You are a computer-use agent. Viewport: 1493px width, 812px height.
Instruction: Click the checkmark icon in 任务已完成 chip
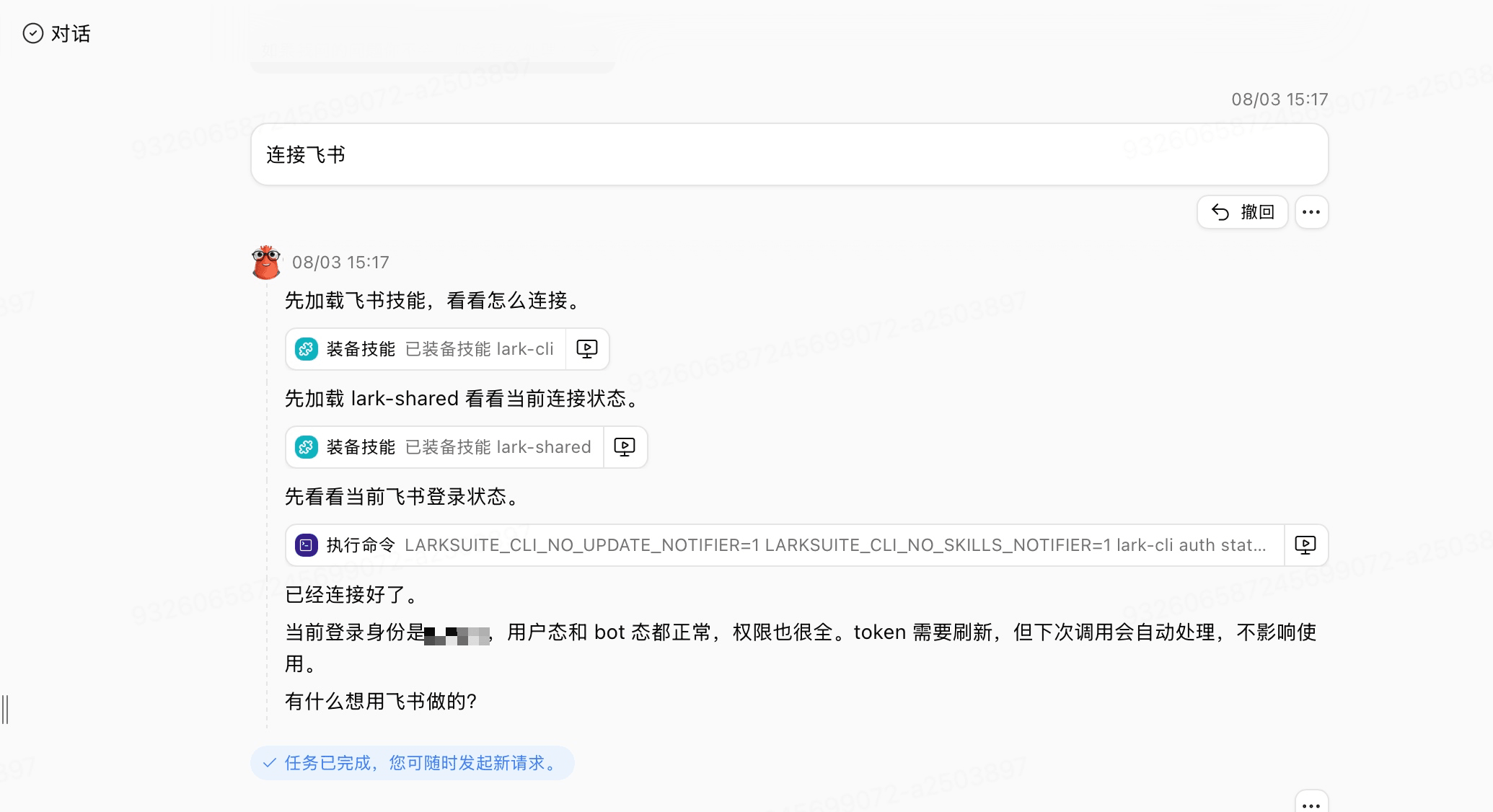click(x=269, y=763)
